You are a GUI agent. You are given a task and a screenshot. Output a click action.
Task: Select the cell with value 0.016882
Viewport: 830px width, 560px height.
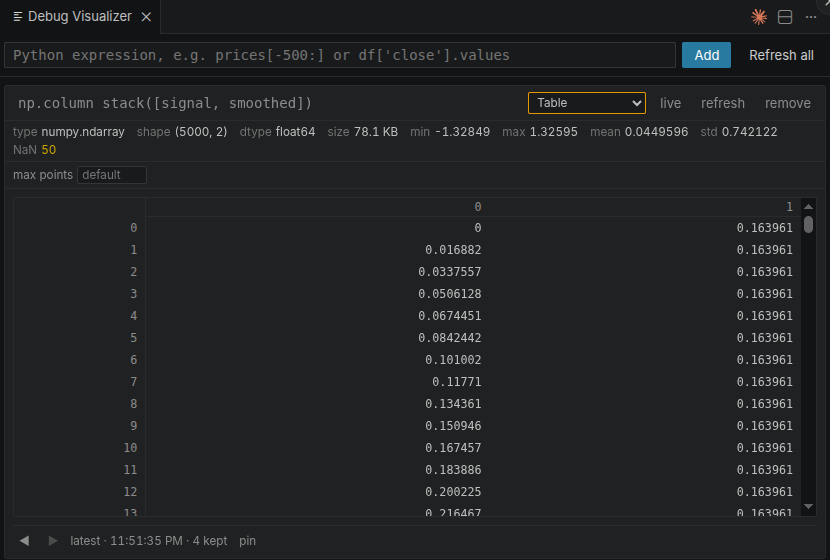coord(453,249)
